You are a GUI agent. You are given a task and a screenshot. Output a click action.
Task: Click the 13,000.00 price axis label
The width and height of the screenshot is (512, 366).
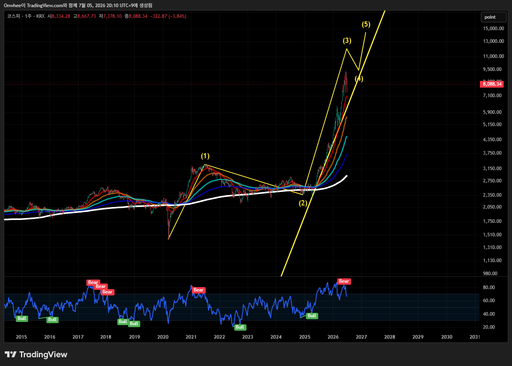pyautogui.click(x=494, y=41)
